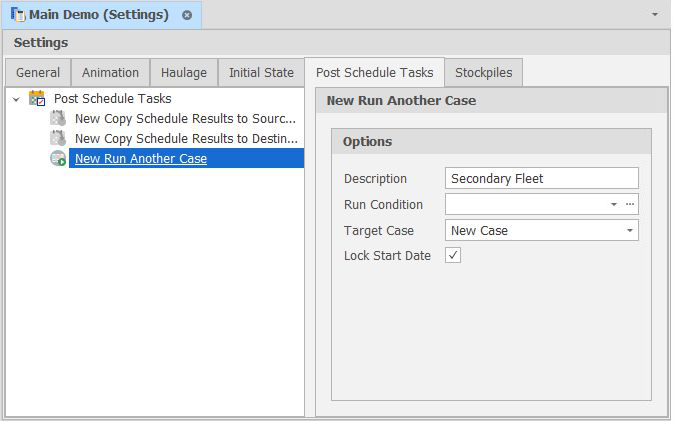Select the Initial State tab

click(x=261, y=72)
